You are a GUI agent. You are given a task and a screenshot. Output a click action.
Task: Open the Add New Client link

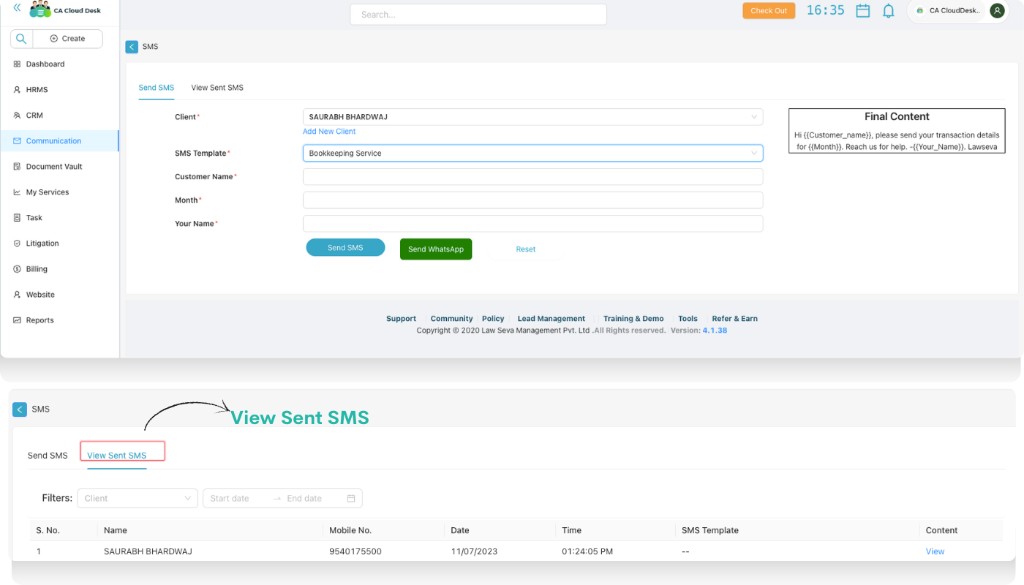coord(330,131)
